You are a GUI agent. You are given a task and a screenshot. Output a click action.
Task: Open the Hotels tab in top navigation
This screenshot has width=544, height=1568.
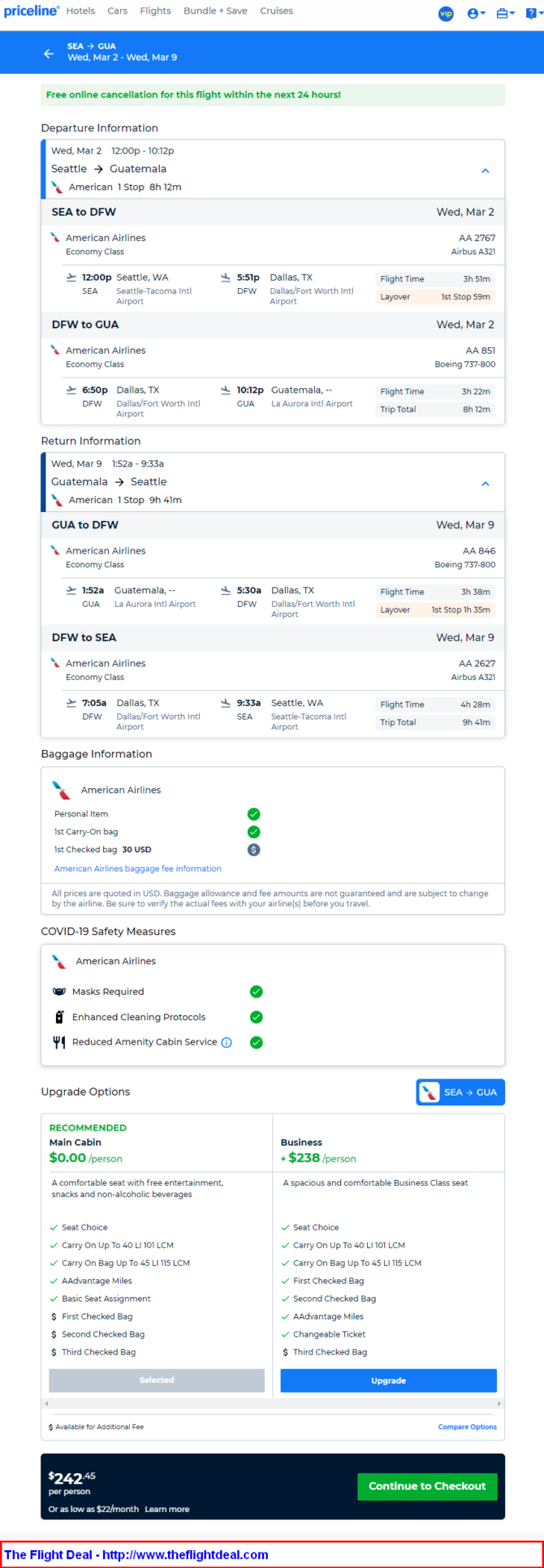click(80, 11)
